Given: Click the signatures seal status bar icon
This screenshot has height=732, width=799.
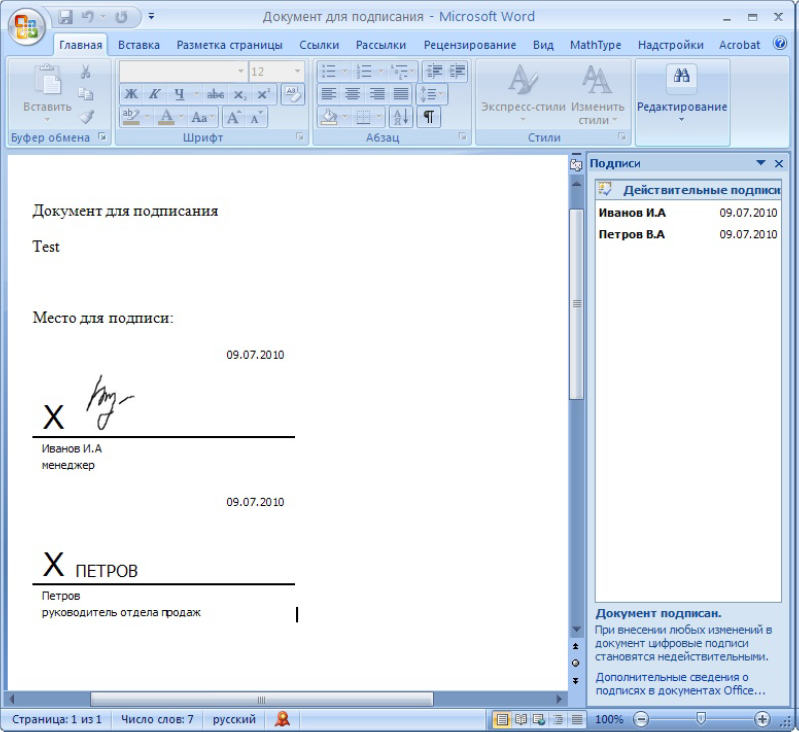Looking at the screenshot, I should (x=282, y=719).
